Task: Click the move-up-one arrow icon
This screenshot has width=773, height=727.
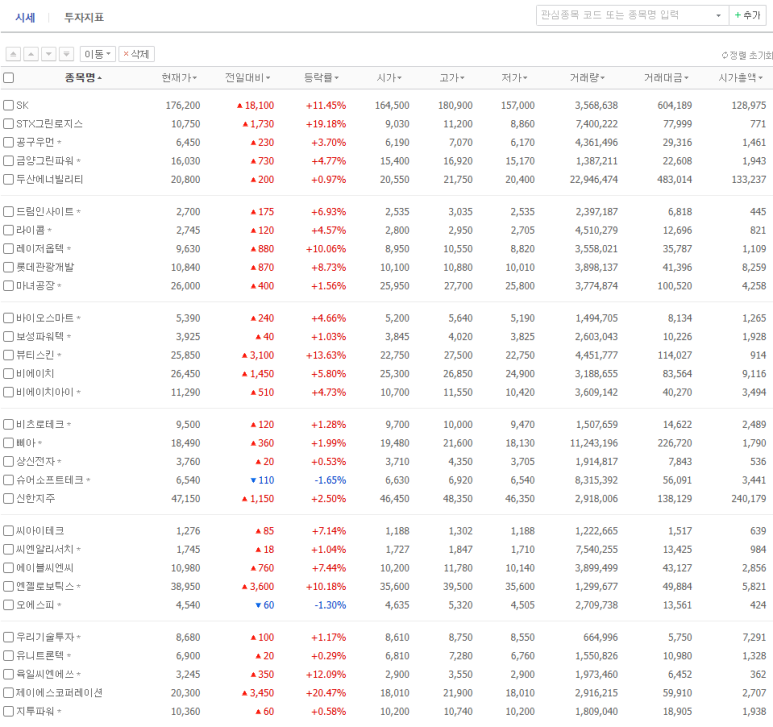Action: point(31,54)
